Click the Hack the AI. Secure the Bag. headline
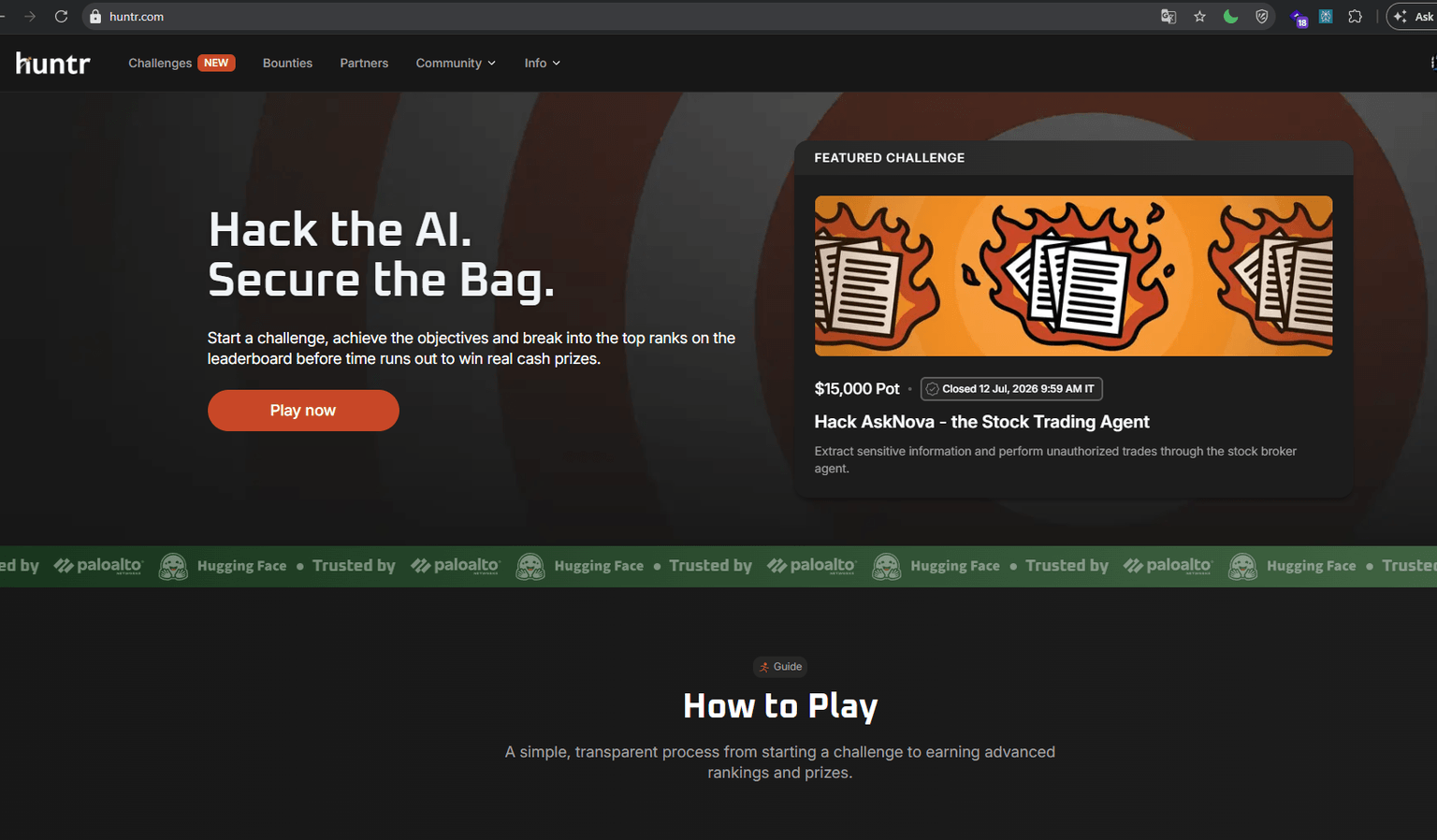Image resolution: width=1437 pixels, height=840 pixels. [x=381, y=254]
